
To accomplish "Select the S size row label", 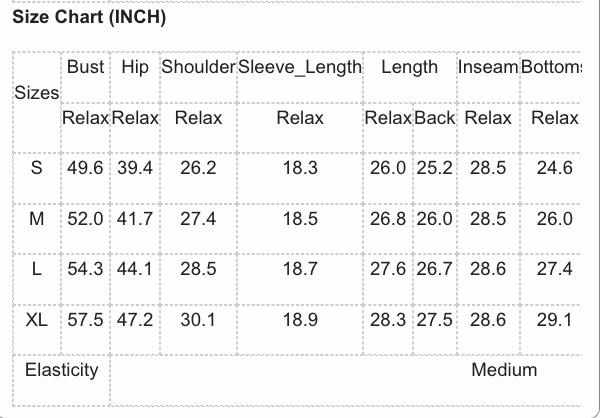I will click(x=38, y=168).
